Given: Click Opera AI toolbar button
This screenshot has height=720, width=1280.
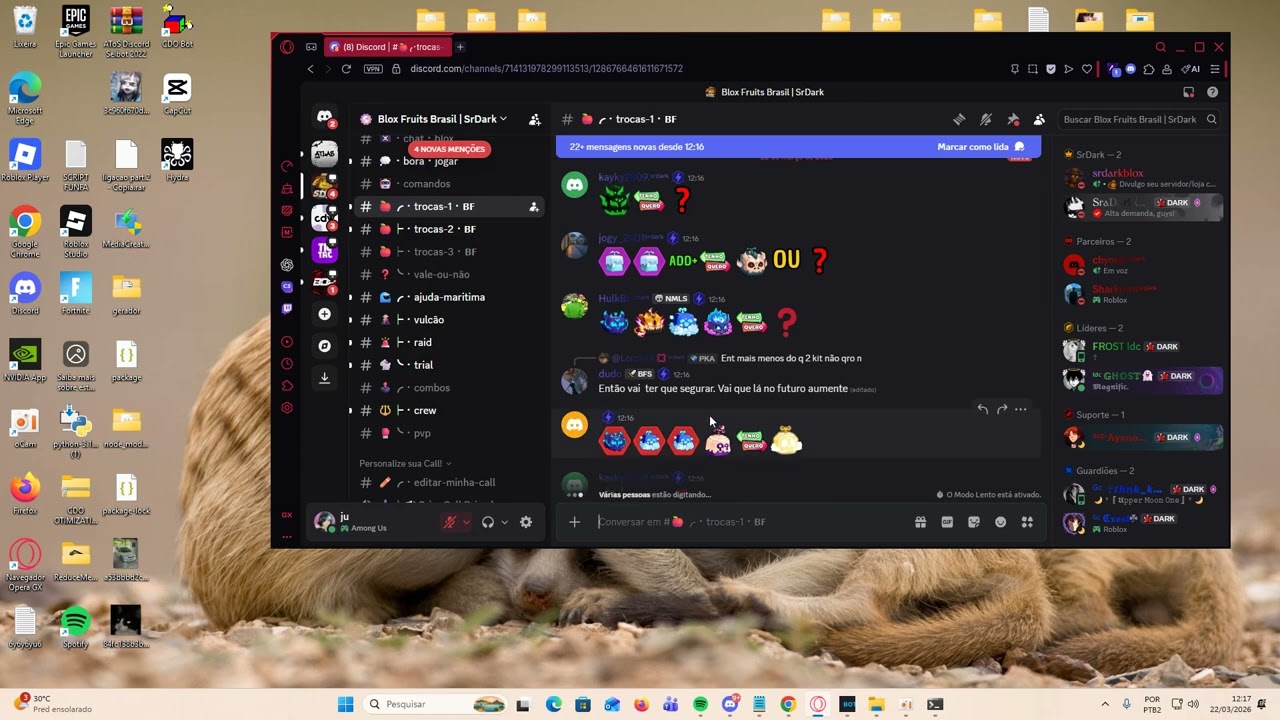Looking at the screenshot, I should click(x=1190, y=69).
